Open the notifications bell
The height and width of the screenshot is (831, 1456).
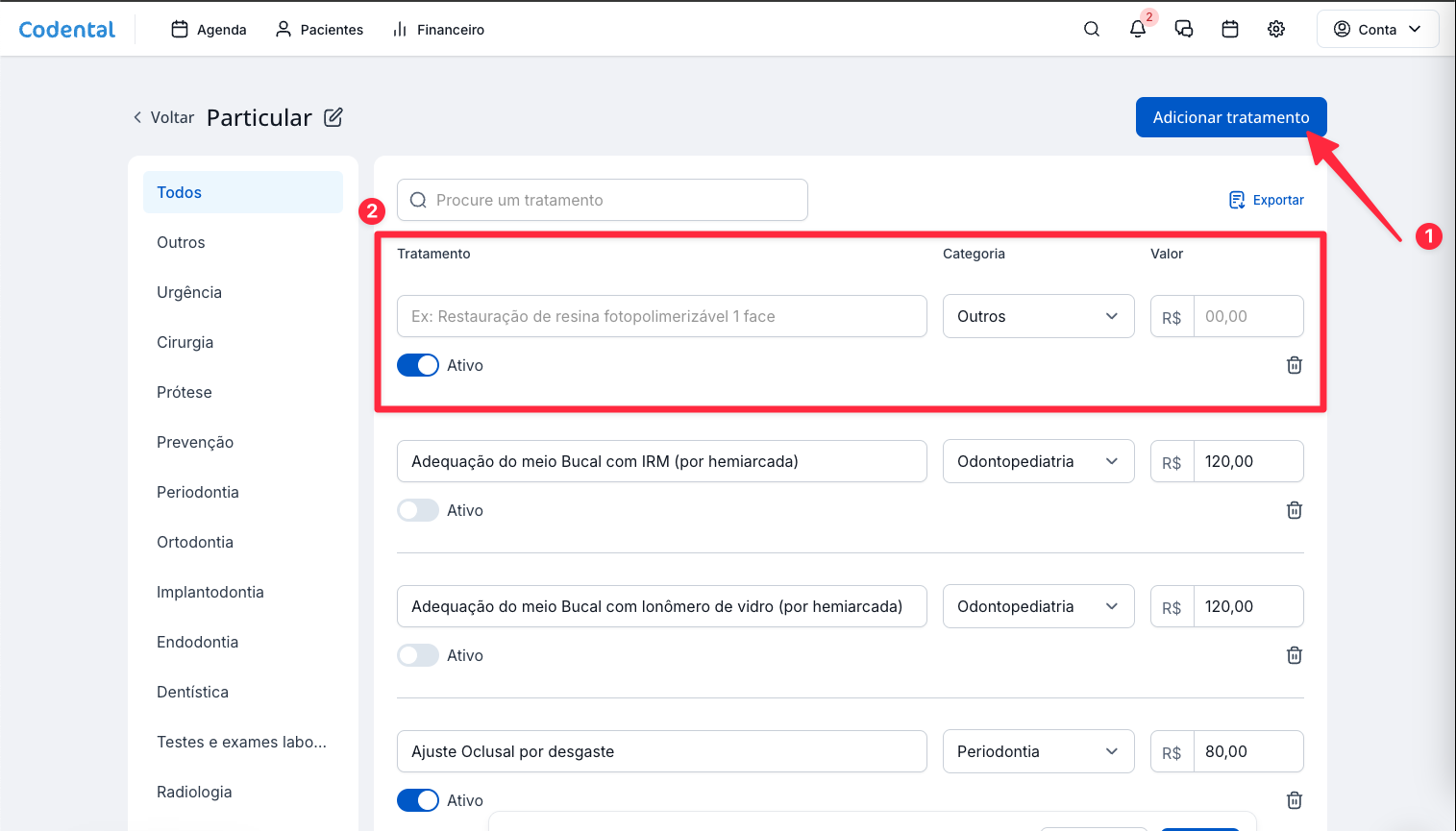(1138, 29)
